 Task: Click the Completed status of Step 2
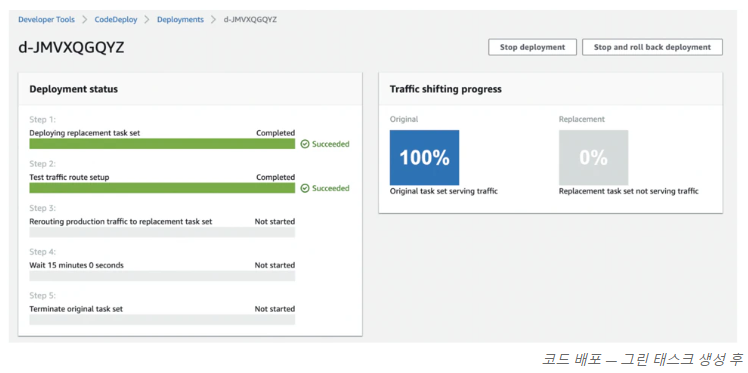(x=275, y=177)
